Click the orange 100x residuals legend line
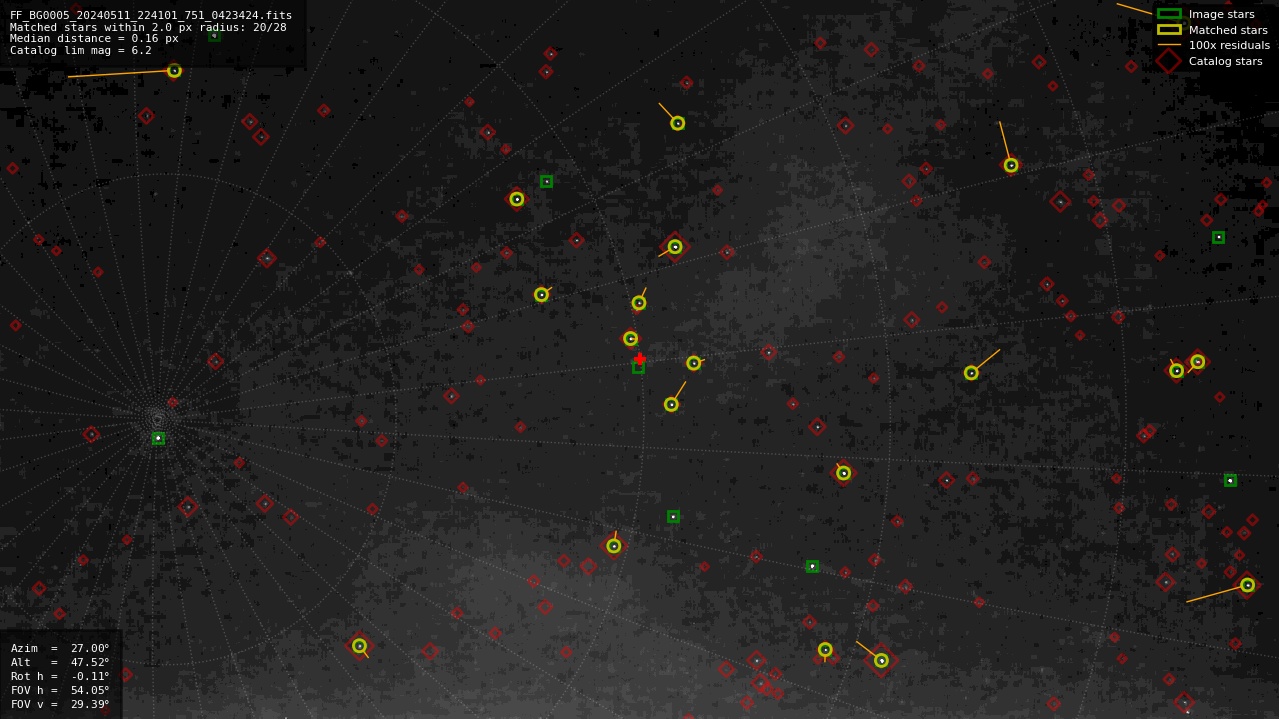 tap(1169, 45)
